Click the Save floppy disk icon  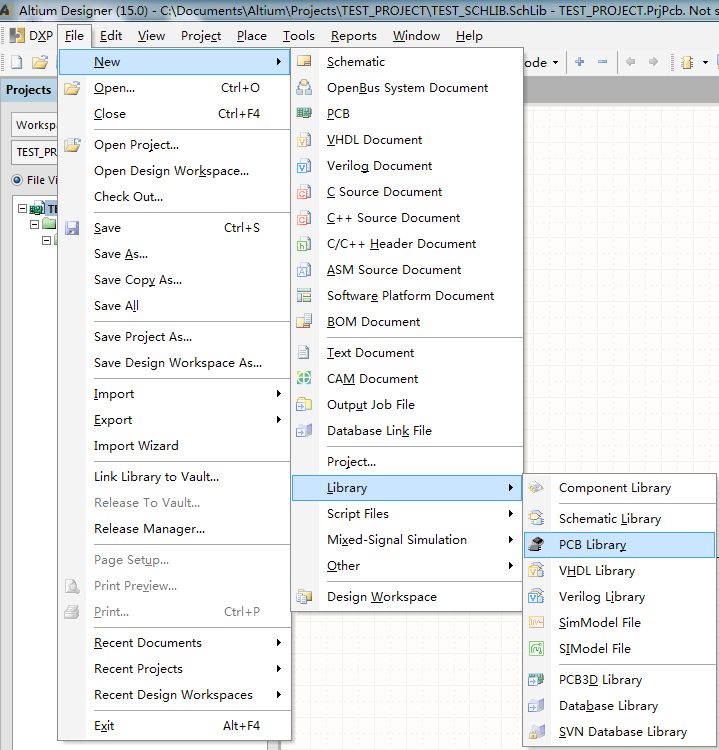[72, 228]
